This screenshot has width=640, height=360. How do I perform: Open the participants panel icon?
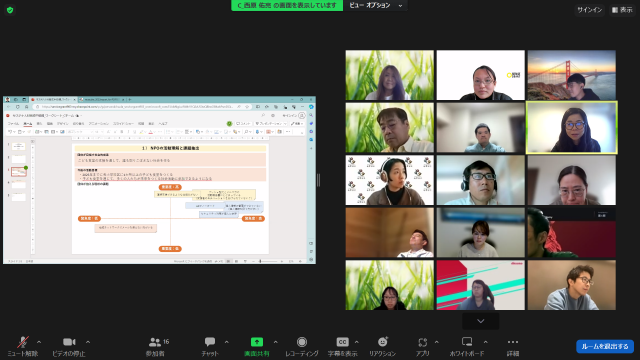155,342
